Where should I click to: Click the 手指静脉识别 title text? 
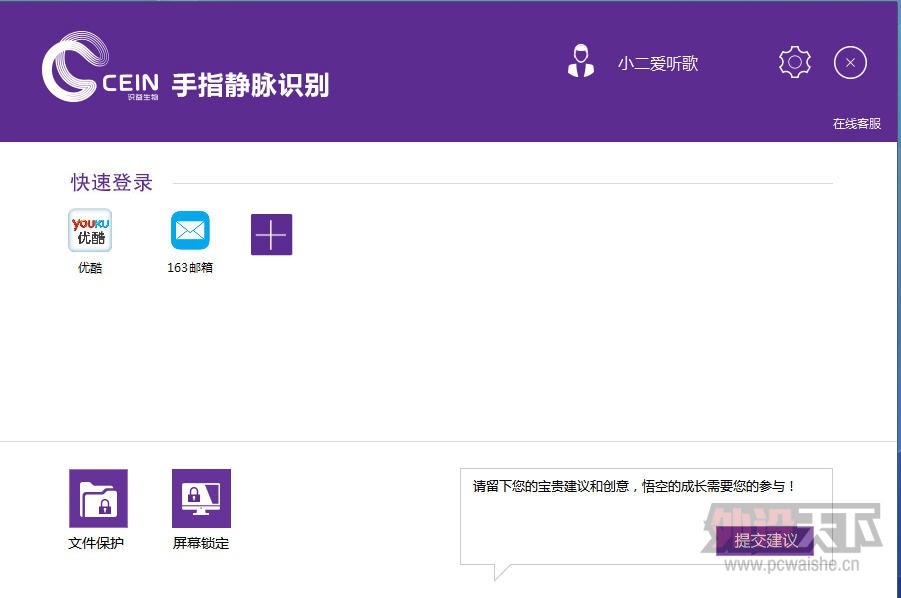pyautogui.click(x=251, y=85)
